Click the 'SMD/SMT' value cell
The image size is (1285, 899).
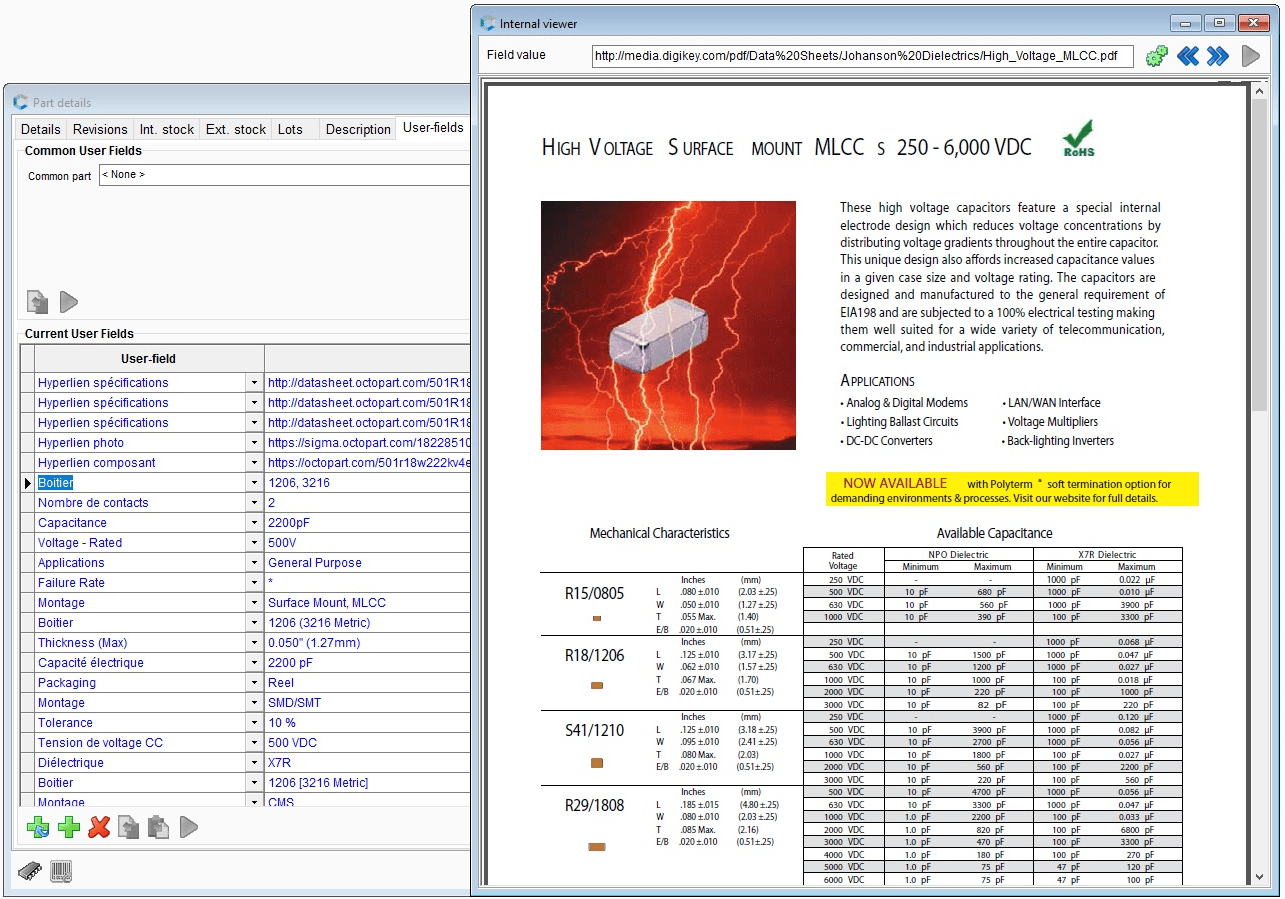(x=368, y=703)
